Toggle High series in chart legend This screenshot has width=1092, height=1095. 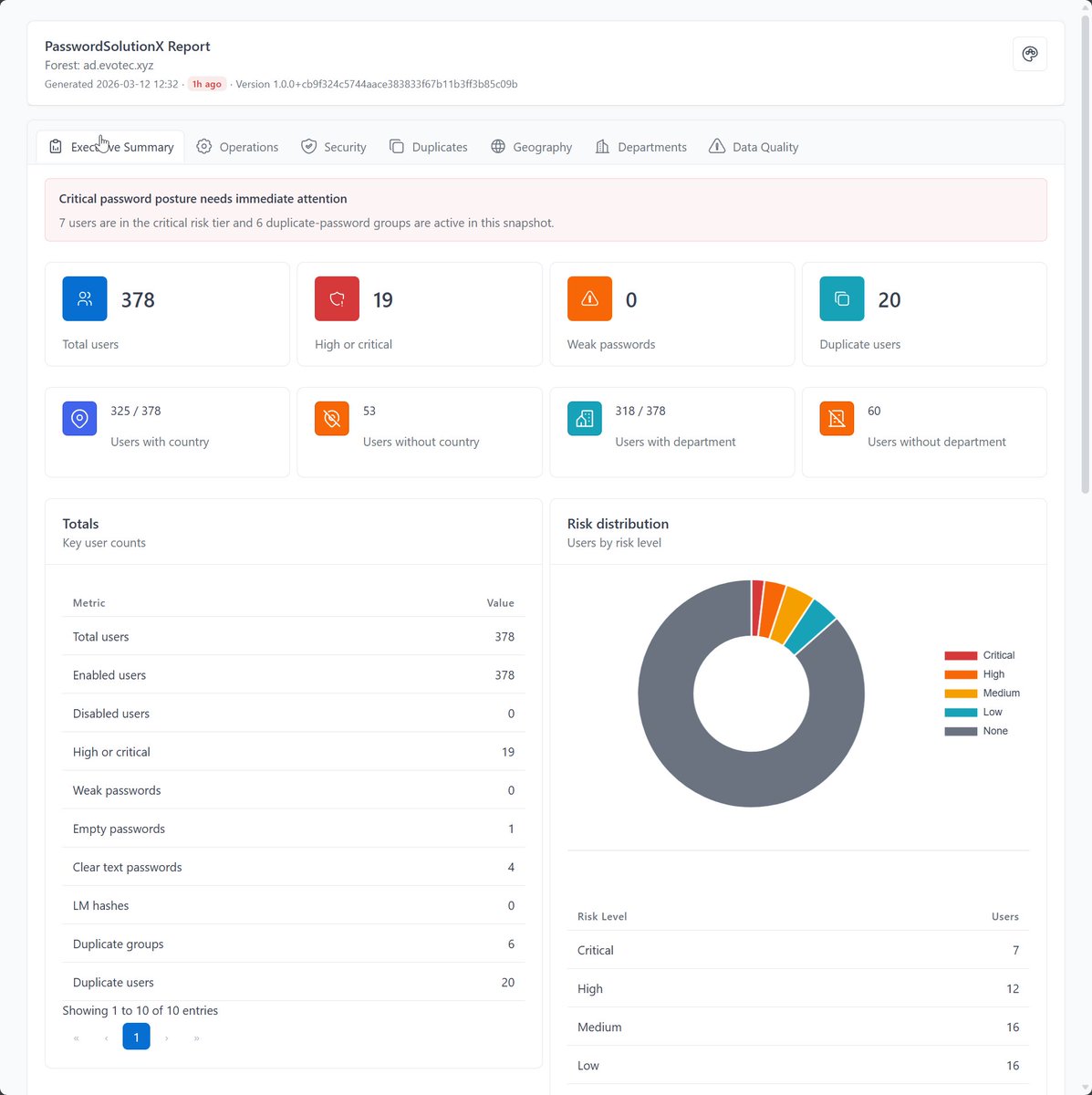tap(974, 674)
